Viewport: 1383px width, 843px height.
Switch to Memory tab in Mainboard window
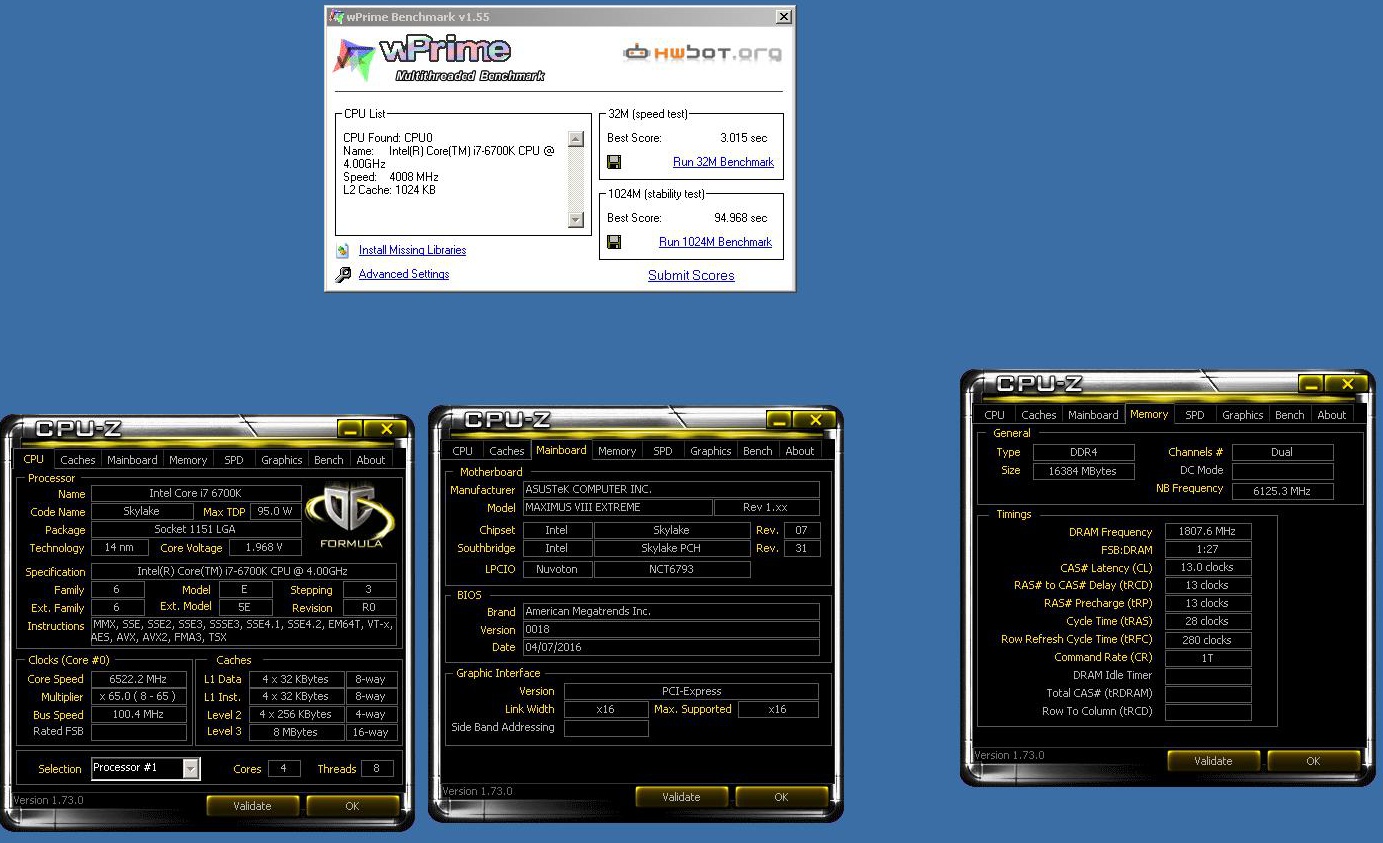click(x=617, y=451)
